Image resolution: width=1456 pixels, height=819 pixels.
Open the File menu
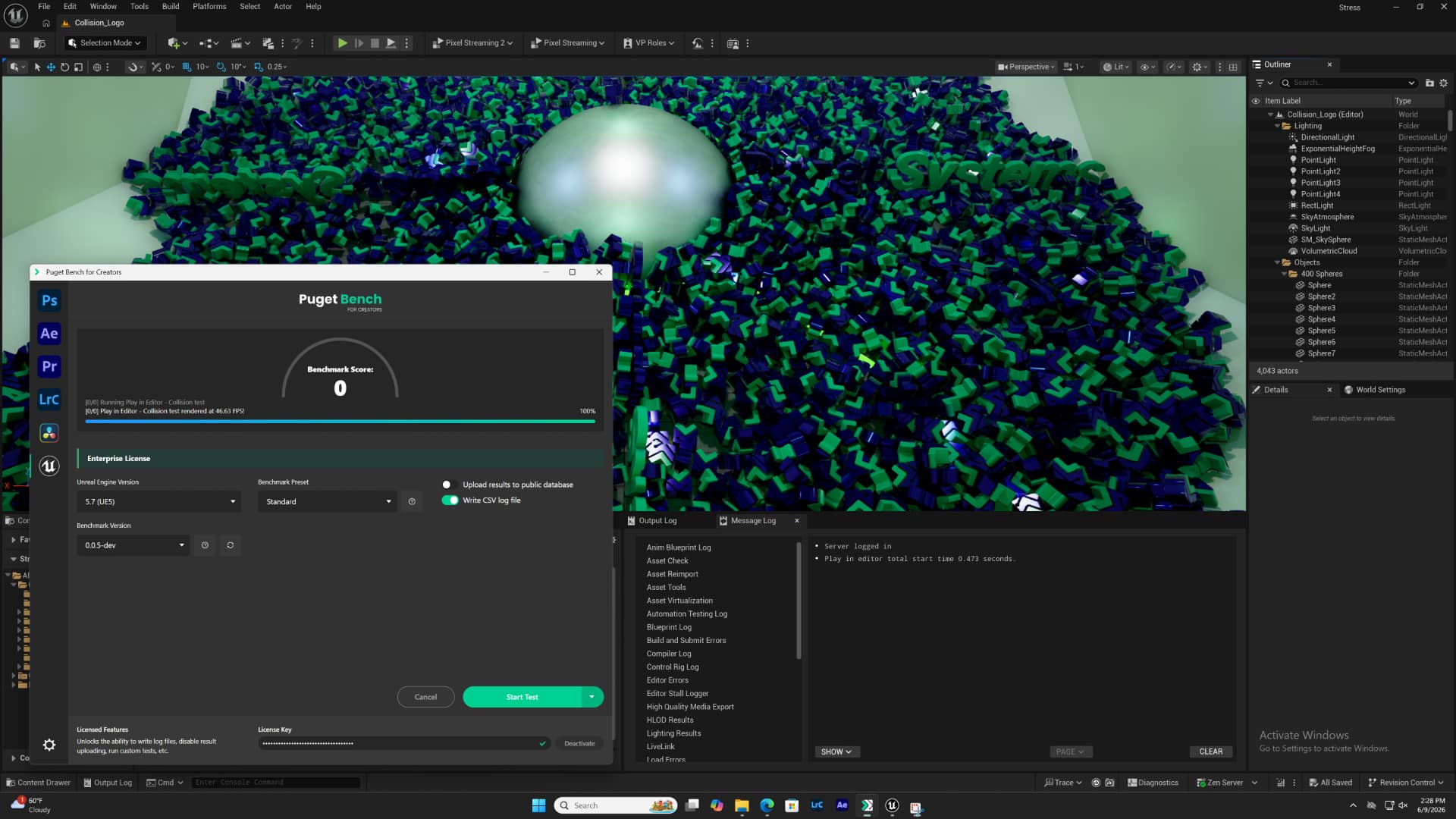(x=44, y=6)
